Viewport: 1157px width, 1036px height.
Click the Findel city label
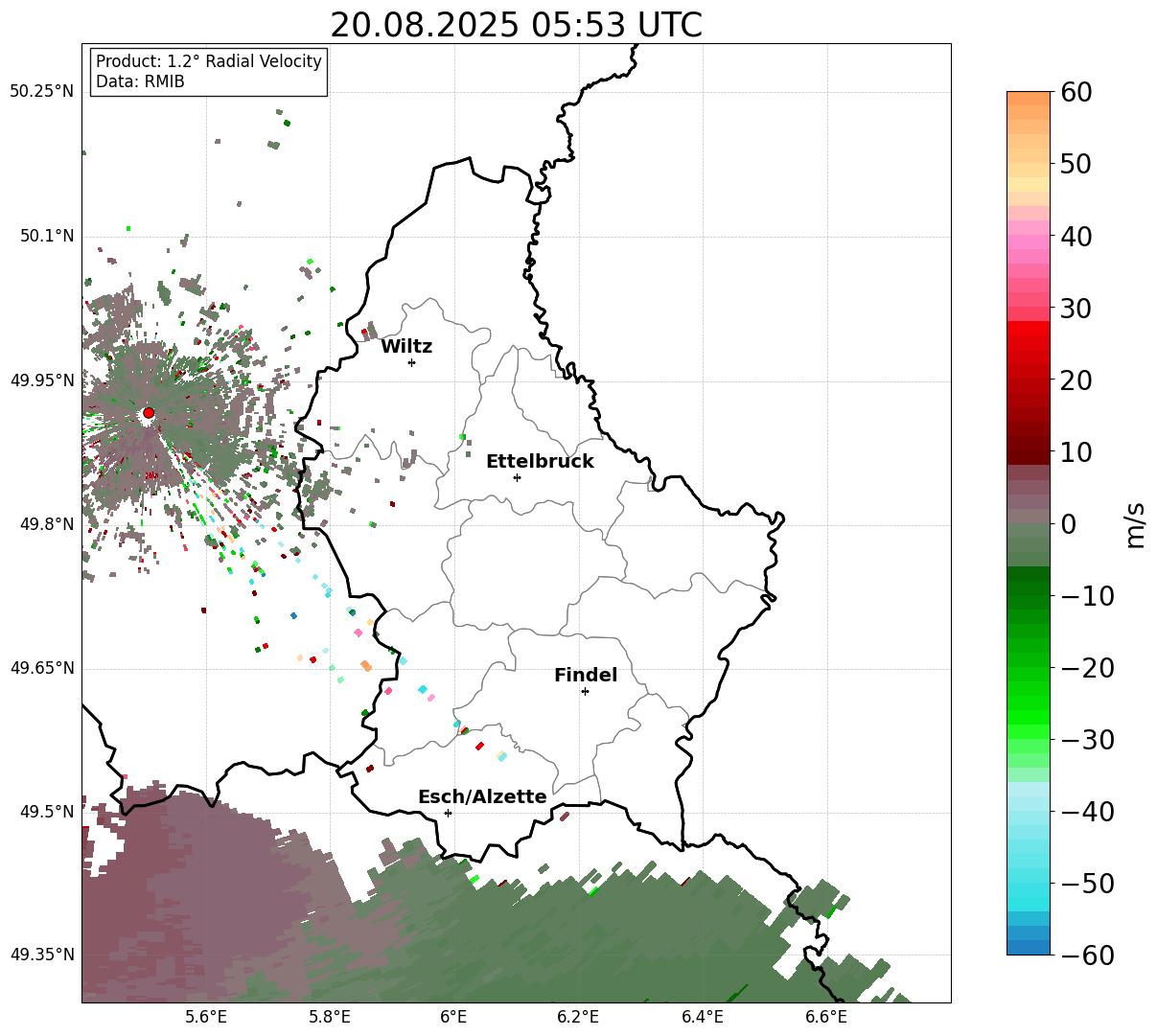[x=586, y=676]
